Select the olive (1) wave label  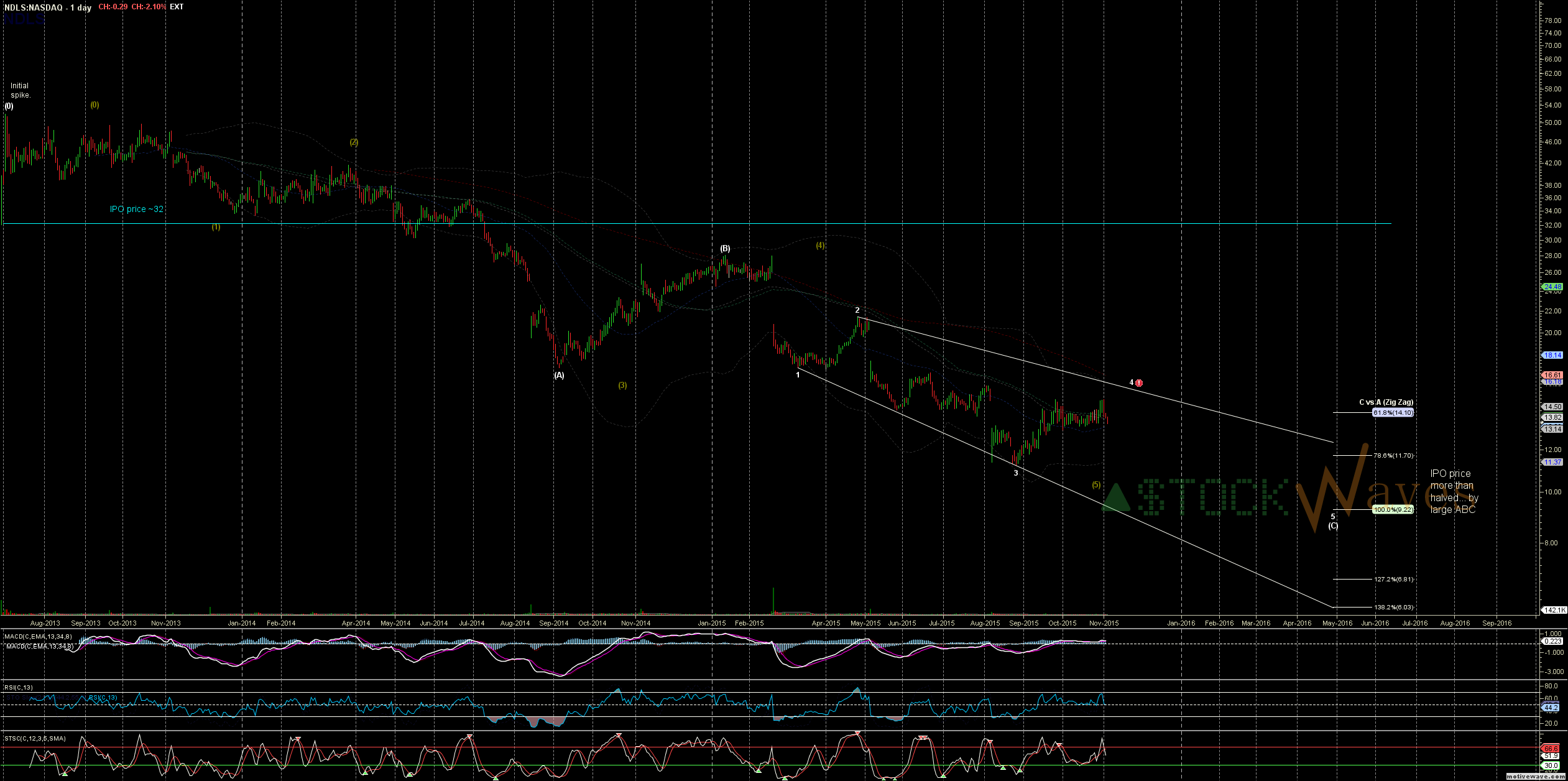pyautogui.click(x=216, y=227)
